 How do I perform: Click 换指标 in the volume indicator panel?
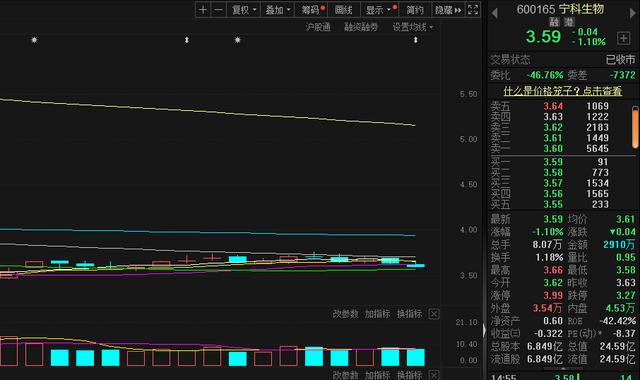(409, 314)
